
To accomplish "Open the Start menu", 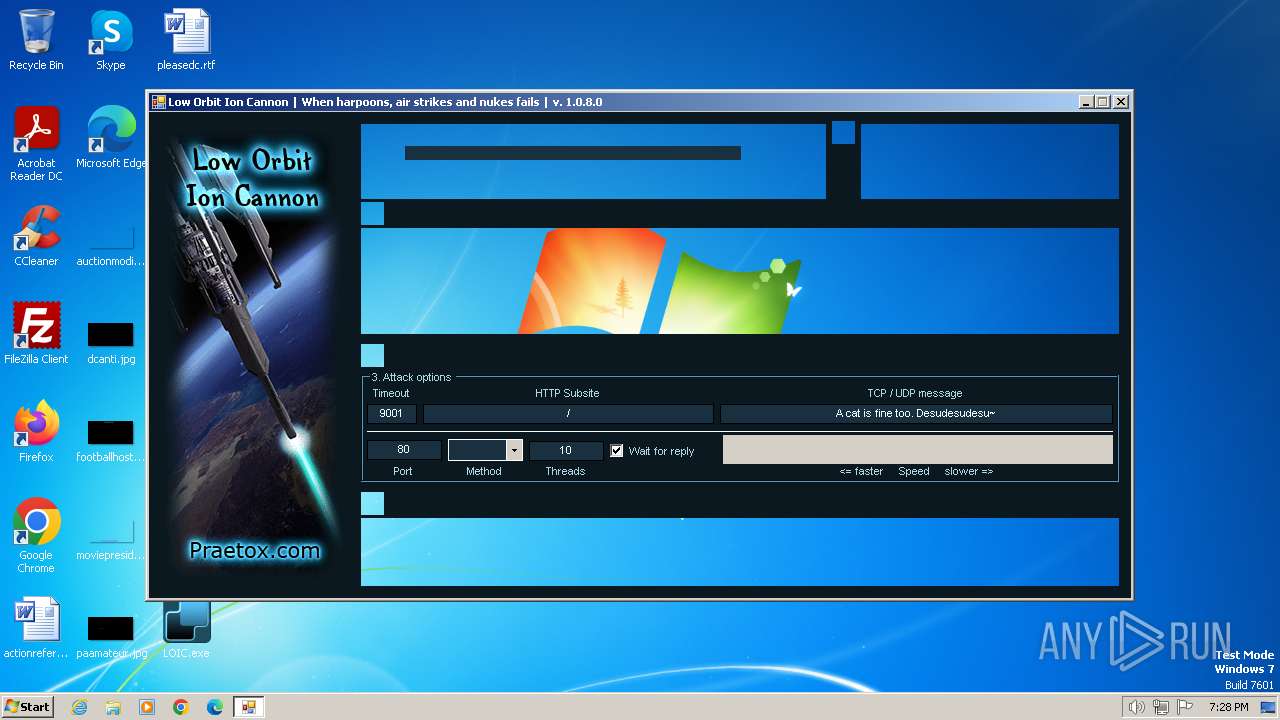I will click(x=27, y=706).
